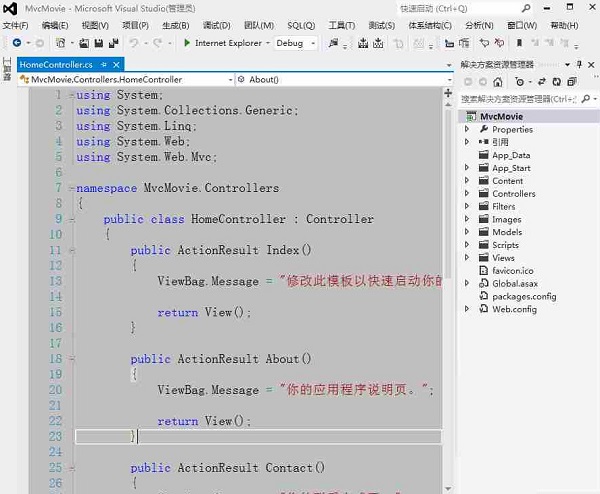Select the Content folder

507,181
